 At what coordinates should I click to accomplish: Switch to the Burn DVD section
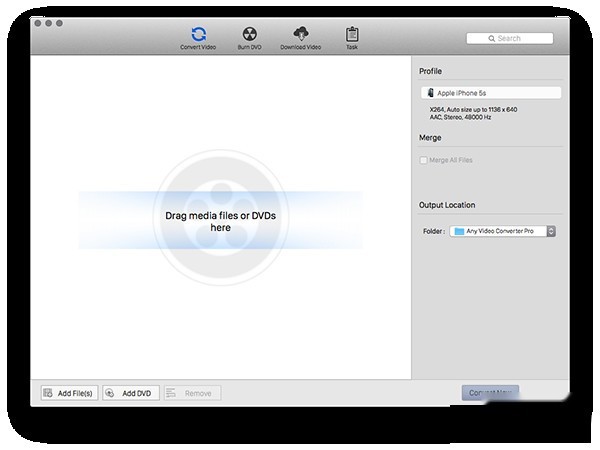click(x=249, y=38)
